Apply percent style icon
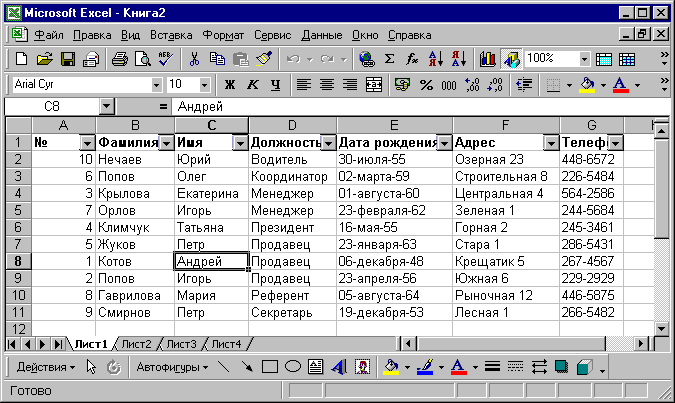675x403 pixels. (x=426, y=84)
